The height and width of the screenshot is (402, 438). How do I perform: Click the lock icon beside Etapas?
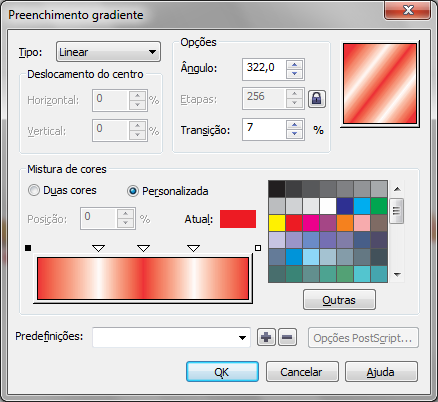coord(316,99)
